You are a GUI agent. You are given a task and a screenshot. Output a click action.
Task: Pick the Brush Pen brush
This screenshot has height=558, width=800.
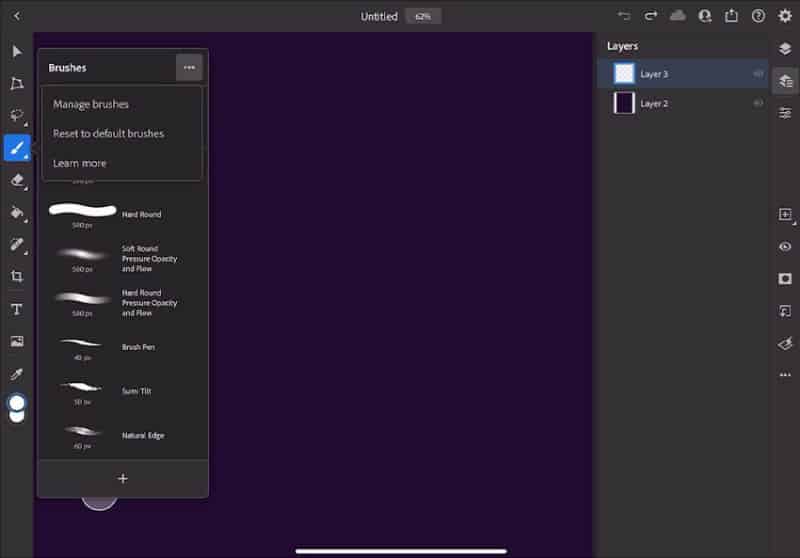pyautogui.click(x=122, y=347)
